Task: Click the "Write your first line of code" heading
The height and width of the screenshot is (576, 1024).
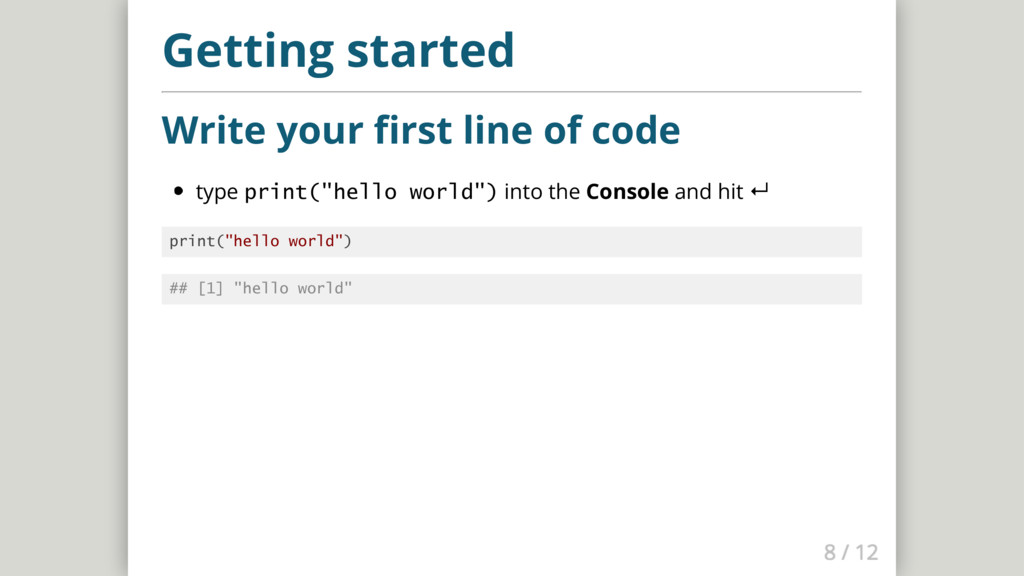Action: pyautogui.click(x=420, y=130)
